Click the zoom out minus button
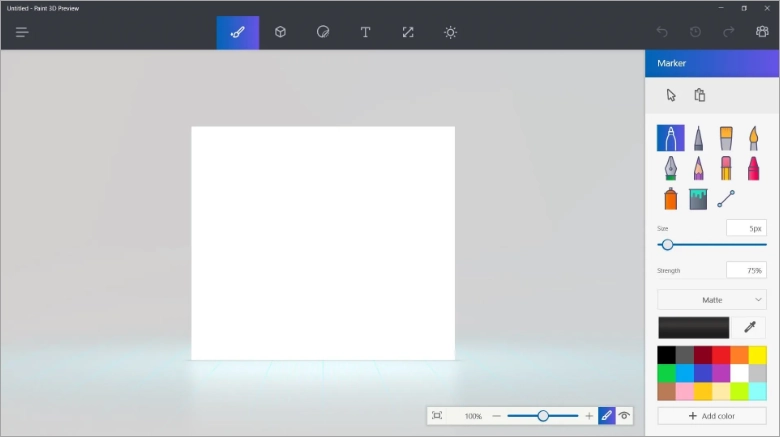The width and height of the screenshot is (780, 437). coord(496,416)
